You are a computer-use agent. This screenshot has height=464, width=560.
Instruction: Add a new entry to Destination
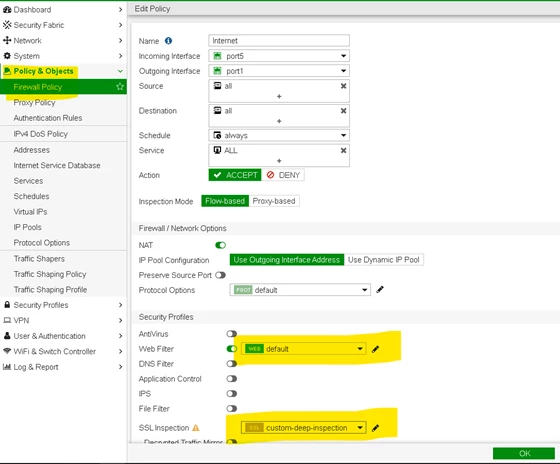pyautogui.click(x=279, y=121)
